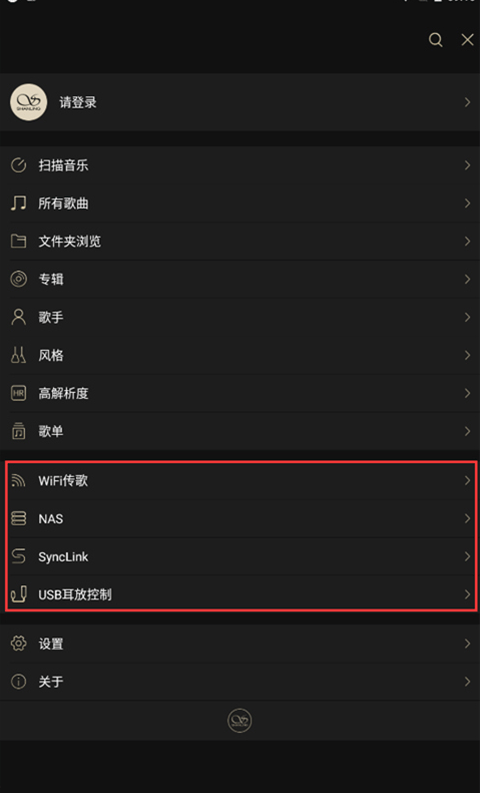Select the 关于 about entry
Image resolution: width=480 pixels, height=793 pixels.
tap(240, 682)
